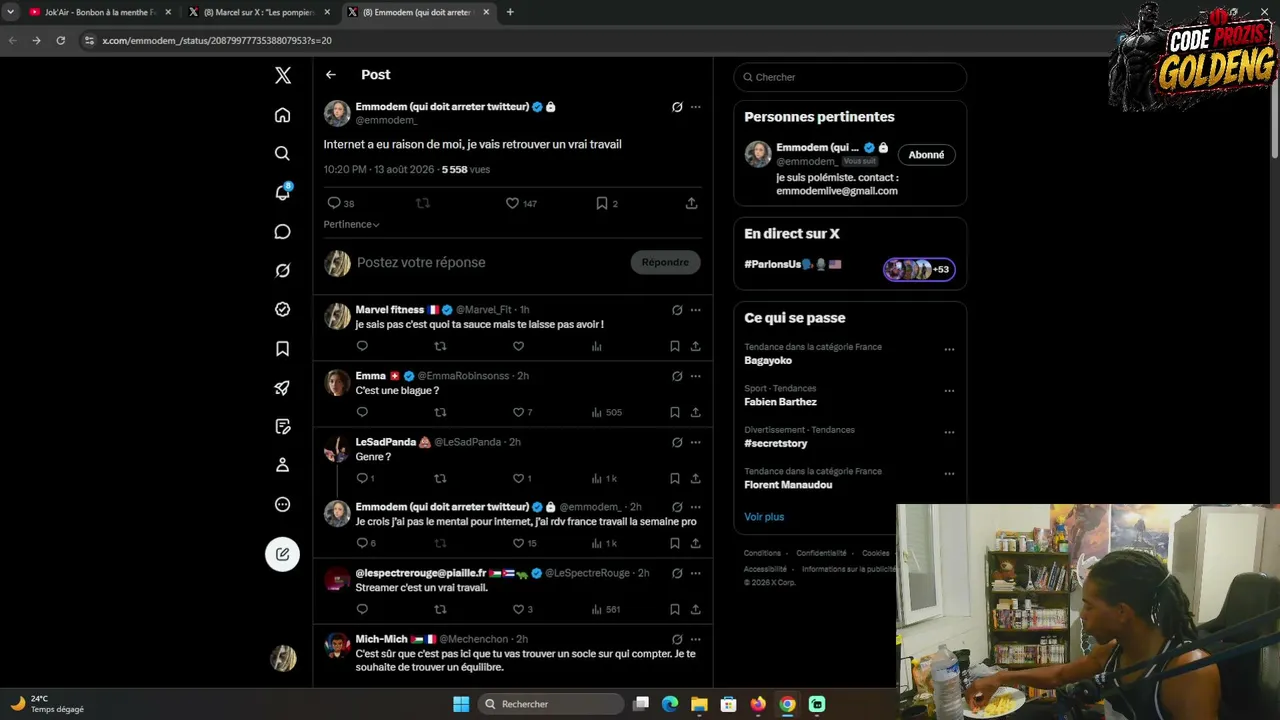Open the X logo home link
Viewport: 1280px width, 720px height.
click(283, 75)
